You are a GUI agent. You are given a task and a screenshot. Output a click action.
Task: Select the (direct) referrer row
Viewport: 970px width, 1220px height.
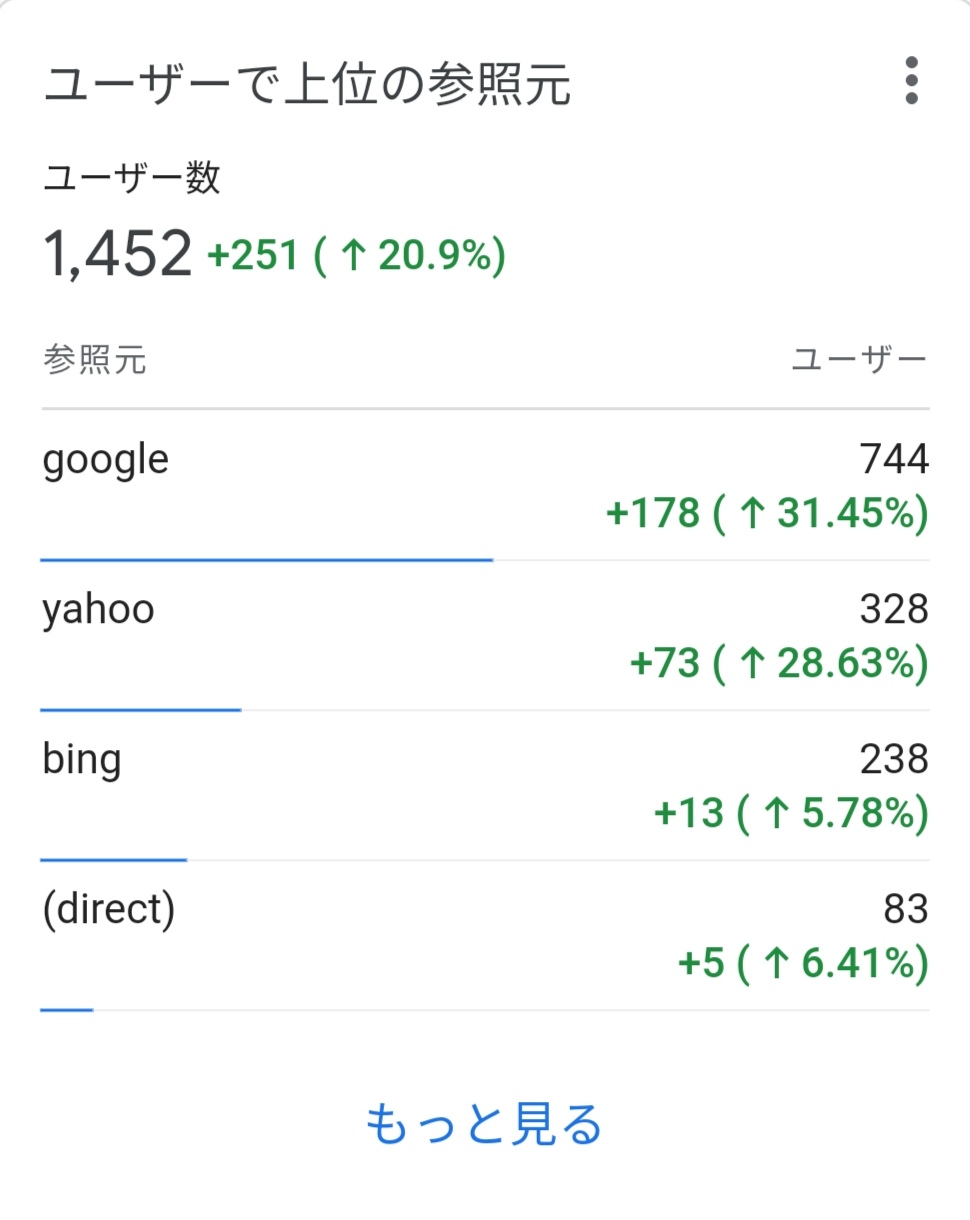[485, 936]
